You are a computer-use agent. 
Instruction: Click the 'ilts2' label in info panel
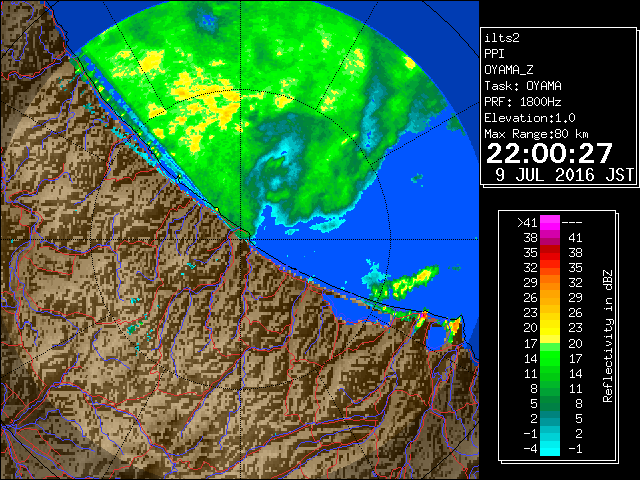point(502,38)
